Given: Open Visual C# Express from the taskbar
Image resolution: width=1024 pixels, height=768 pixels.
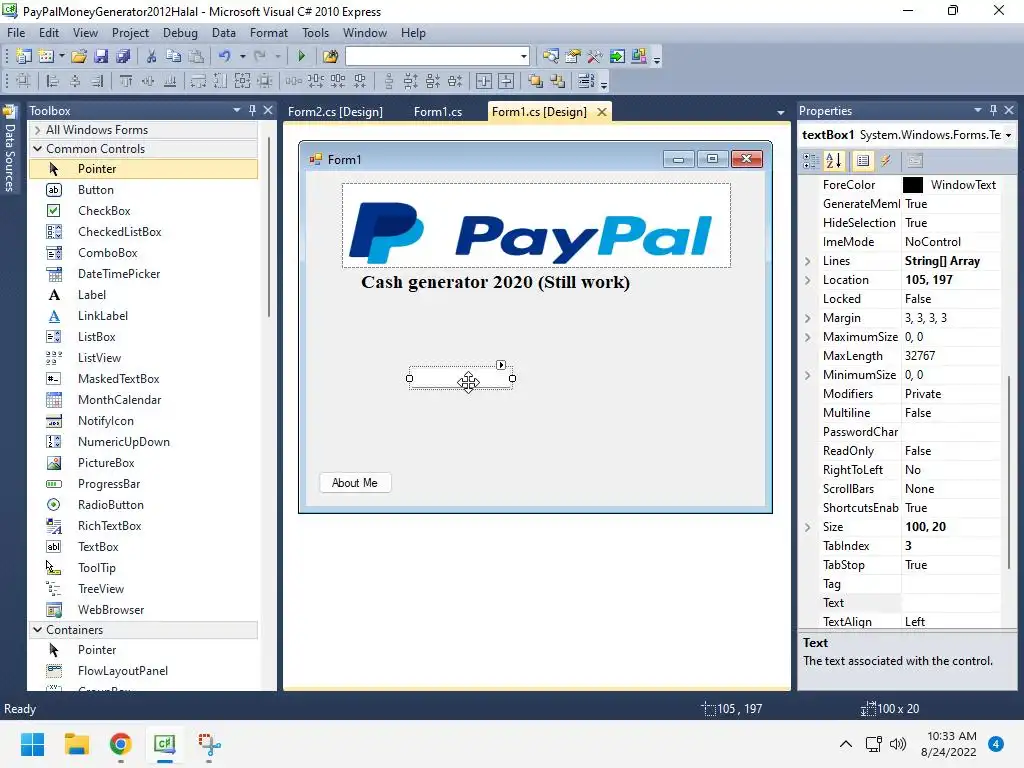Looking at the screenshot, I should pos(165,744).
